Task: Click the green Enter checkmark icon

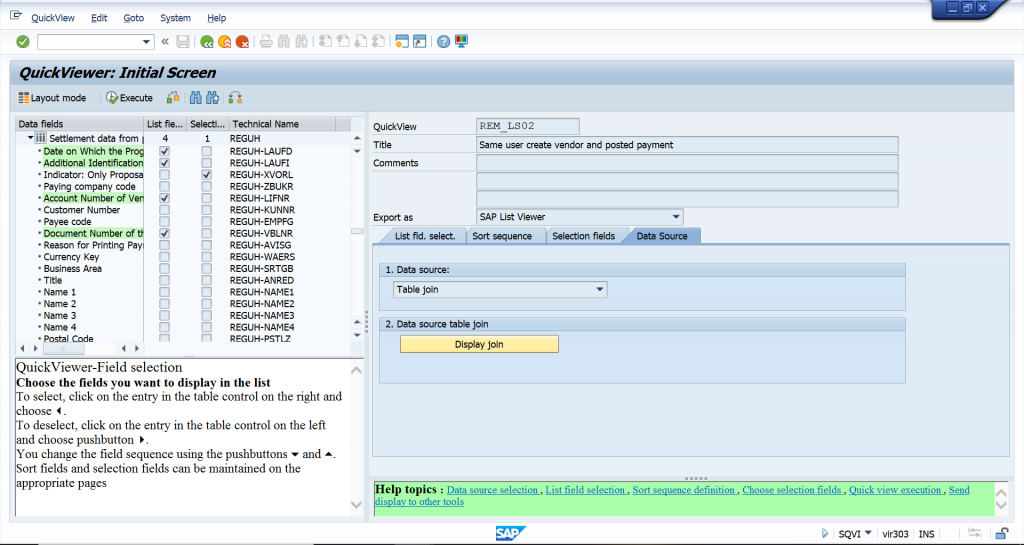Action: 22,41
